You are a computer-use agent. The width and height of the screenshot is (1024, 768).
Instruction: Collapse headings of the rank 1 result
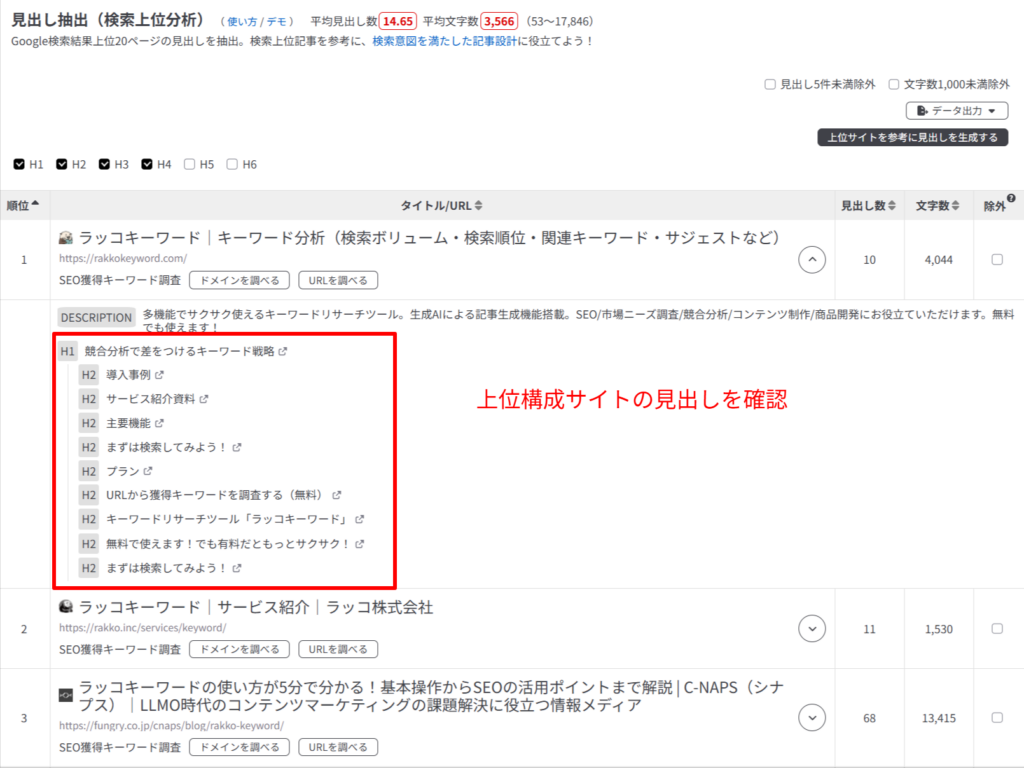pos(812,260)
